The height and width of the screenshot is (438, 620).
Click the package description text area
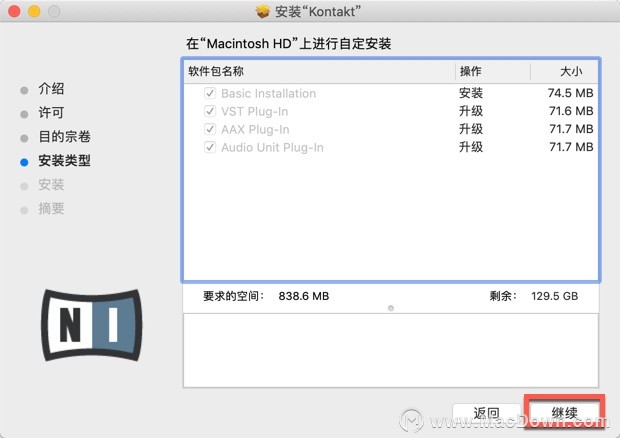click(x=391, y=351)
